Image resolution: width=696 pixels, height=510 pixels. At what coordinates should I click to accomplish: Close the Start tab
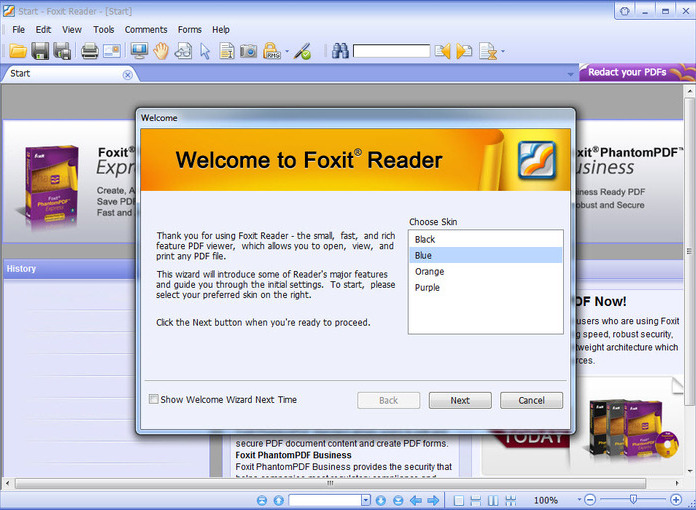tap(127, 75)
